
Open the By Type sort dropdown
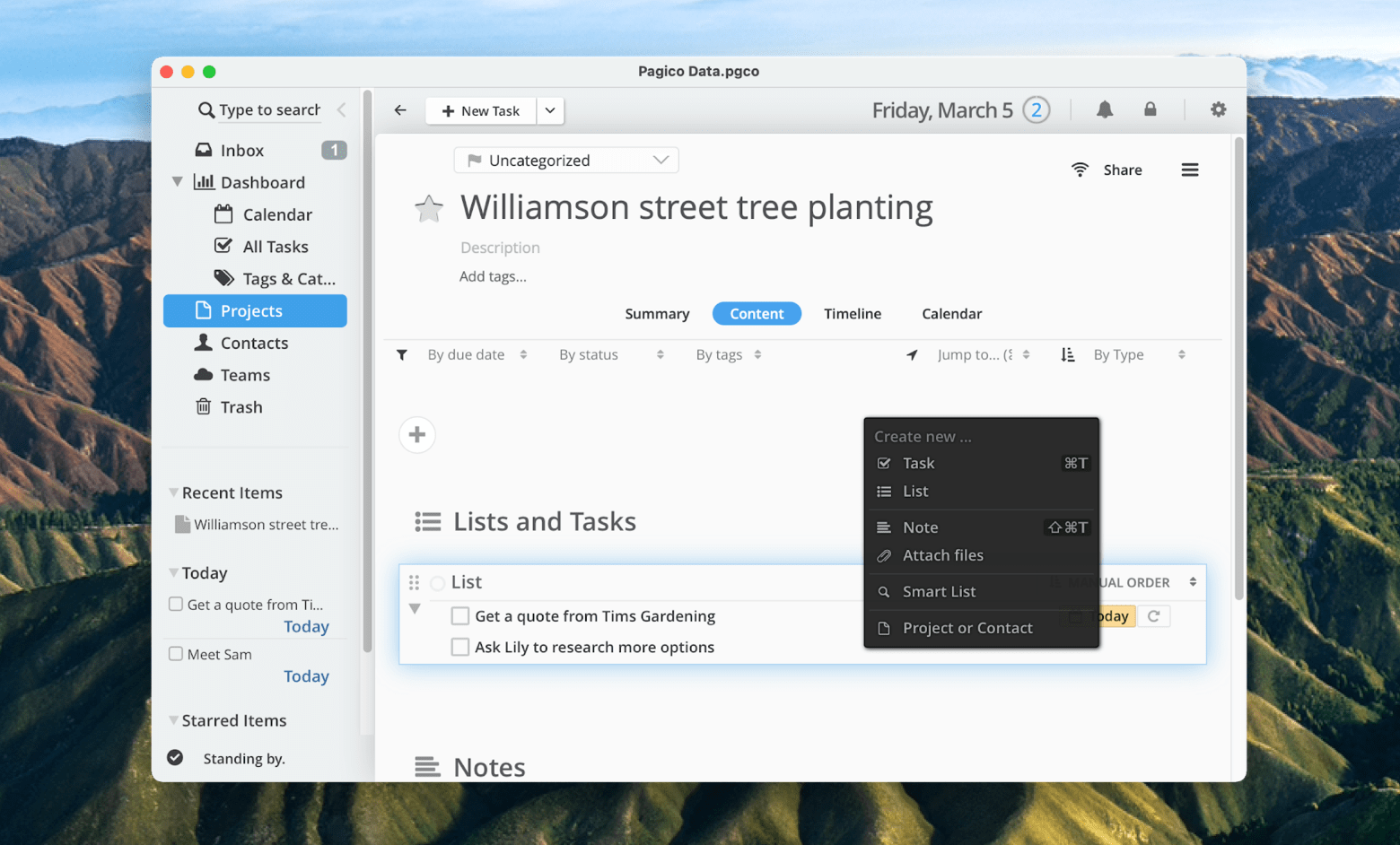1139,355
